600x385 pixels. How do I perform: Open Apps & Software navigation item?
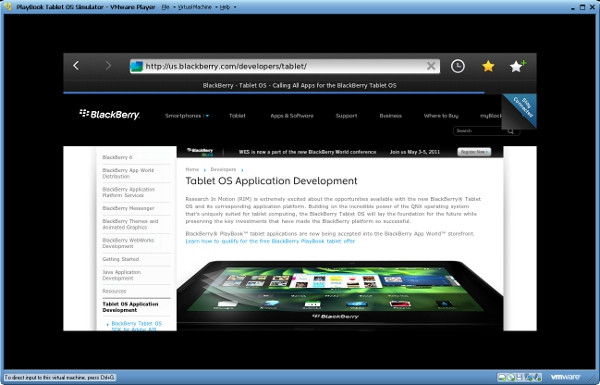click(x=292, y=116)
